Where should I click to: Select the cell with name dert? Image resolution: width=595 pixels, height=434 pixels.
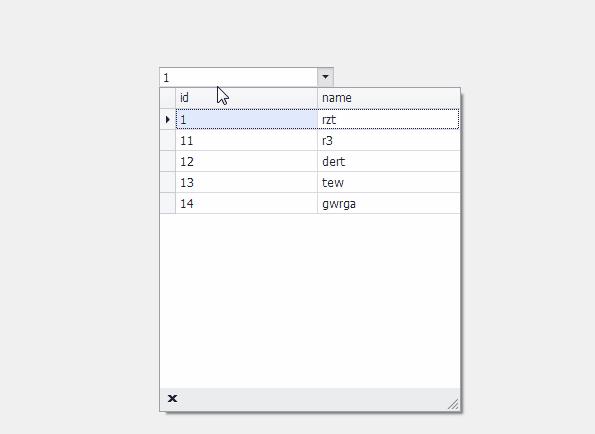pyautogui.click(x=389, y=161)
